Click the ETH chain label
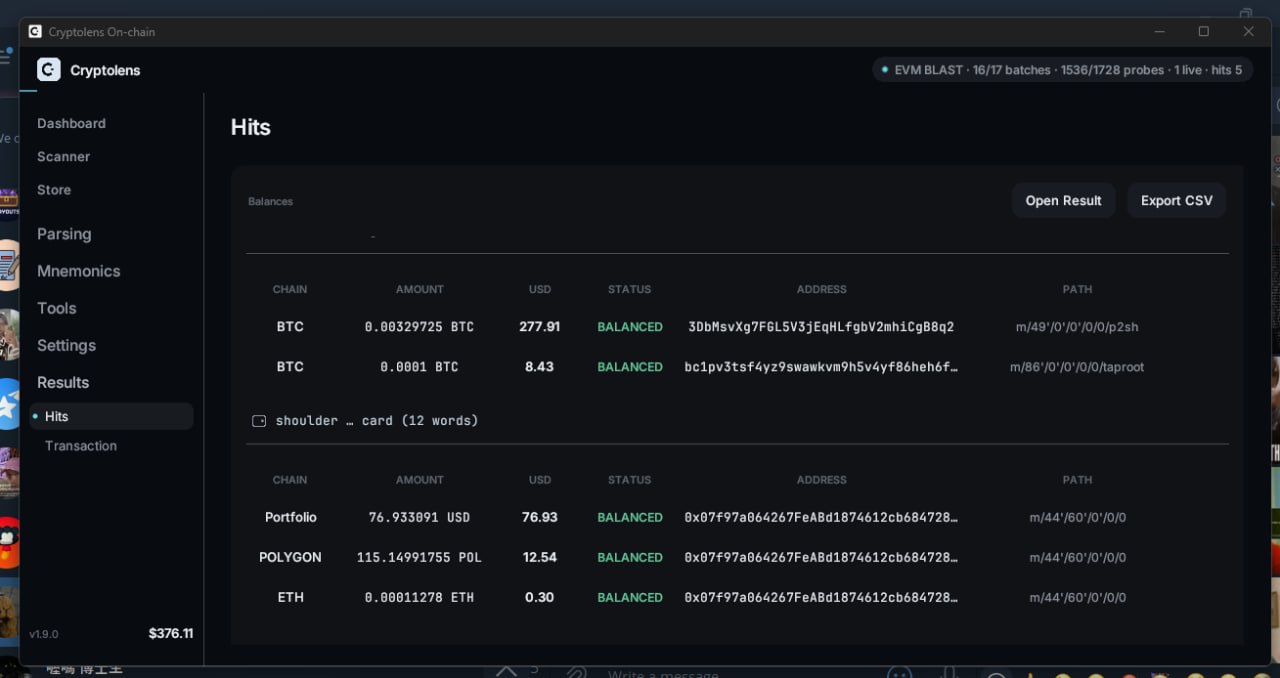Image resolution: width=1280 pixels, height=678 pixels. (x=290, y=597)
